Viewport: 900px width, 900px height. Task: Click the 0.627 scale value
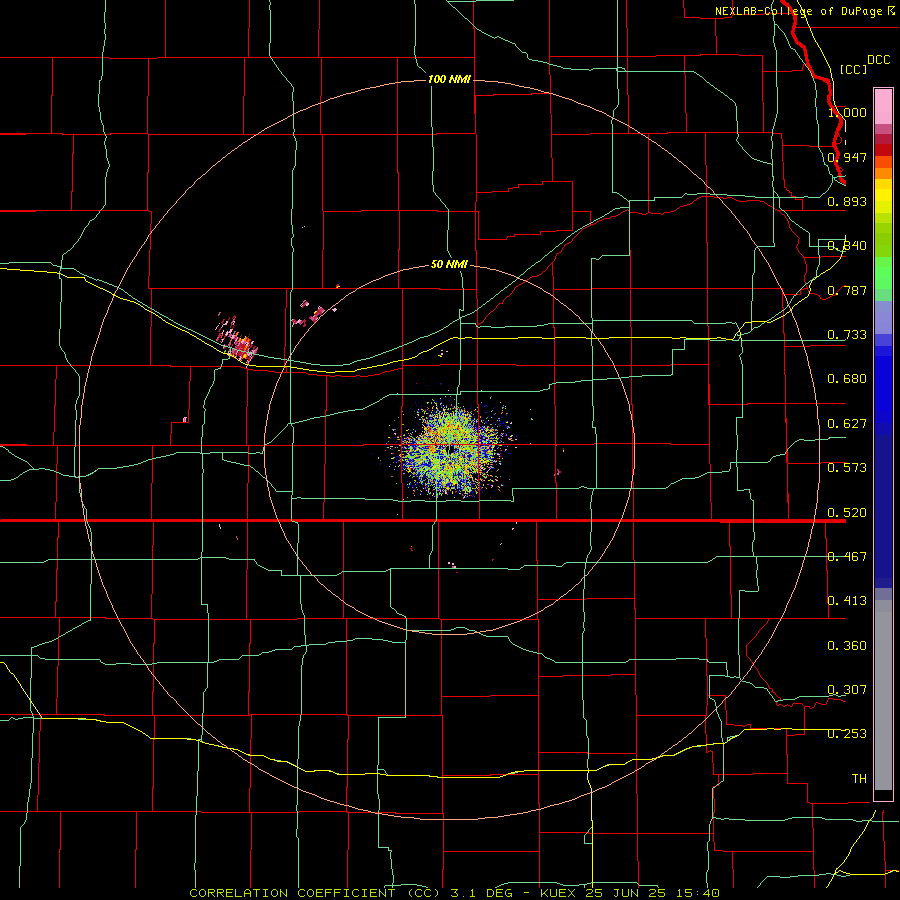pyautogui.click(x=847, y=424)
